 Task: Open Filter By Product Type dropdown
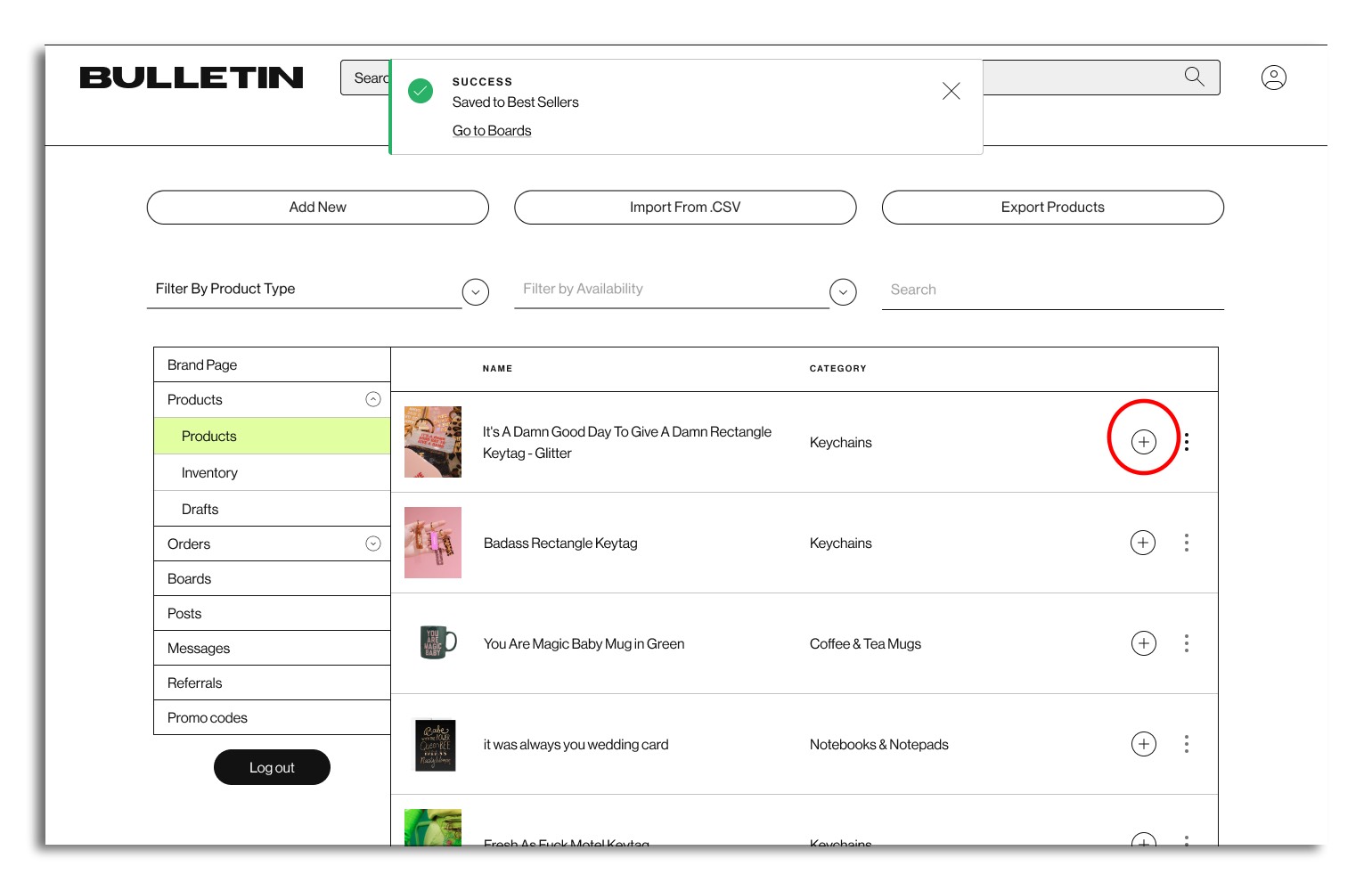point(476,291)
